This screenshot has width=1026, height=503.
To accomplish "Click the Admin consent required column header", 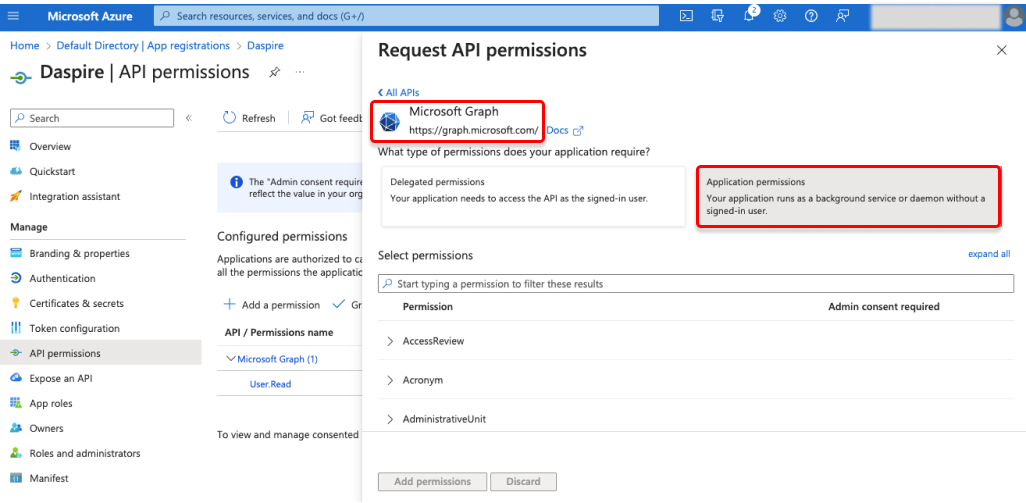I will (x=884, y=306).
